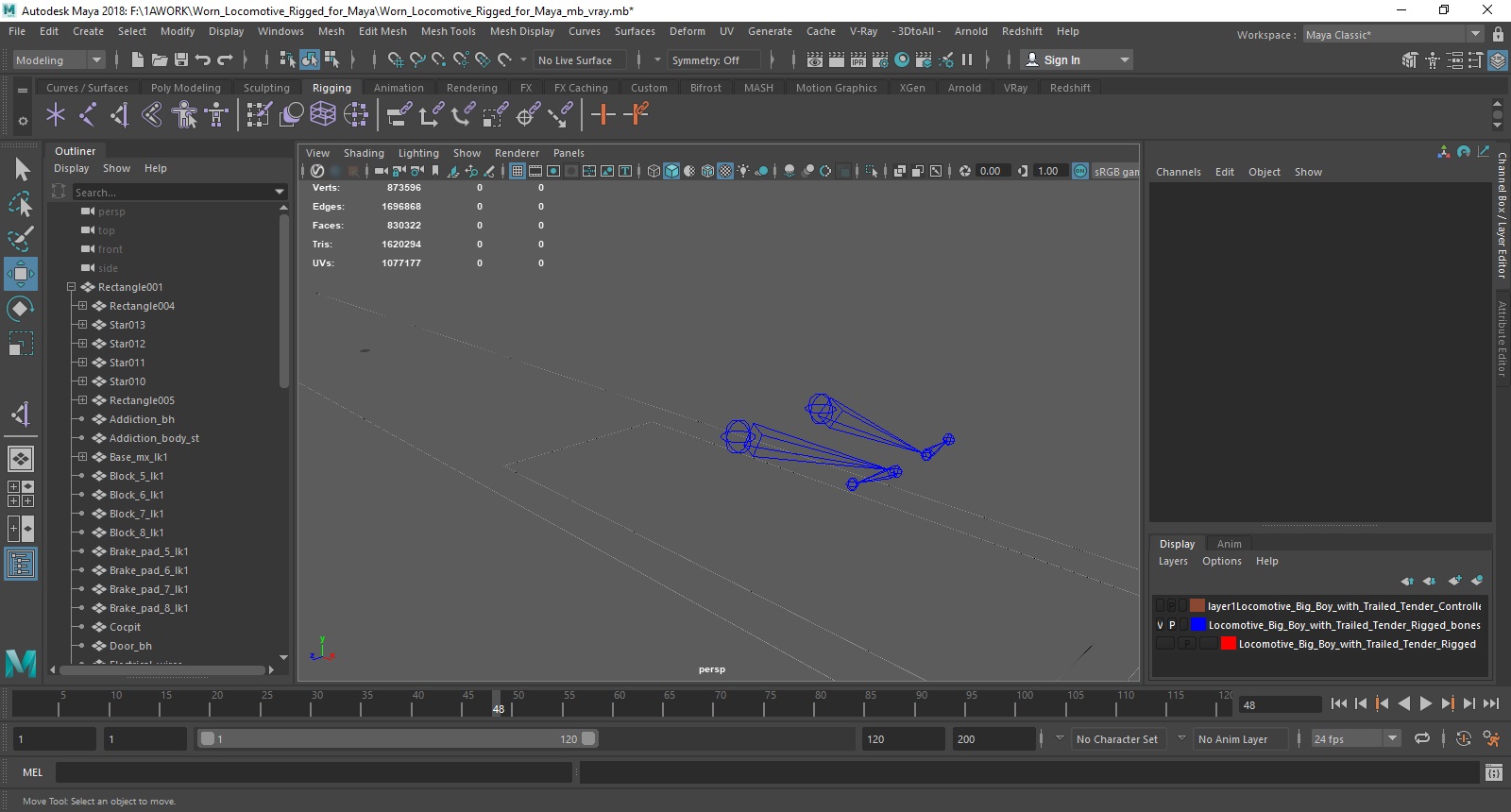Image resolution: width=1511 pixels, height=812 pixels.
Task: Toggle the viewport grid icon
Action: point(518,171)
